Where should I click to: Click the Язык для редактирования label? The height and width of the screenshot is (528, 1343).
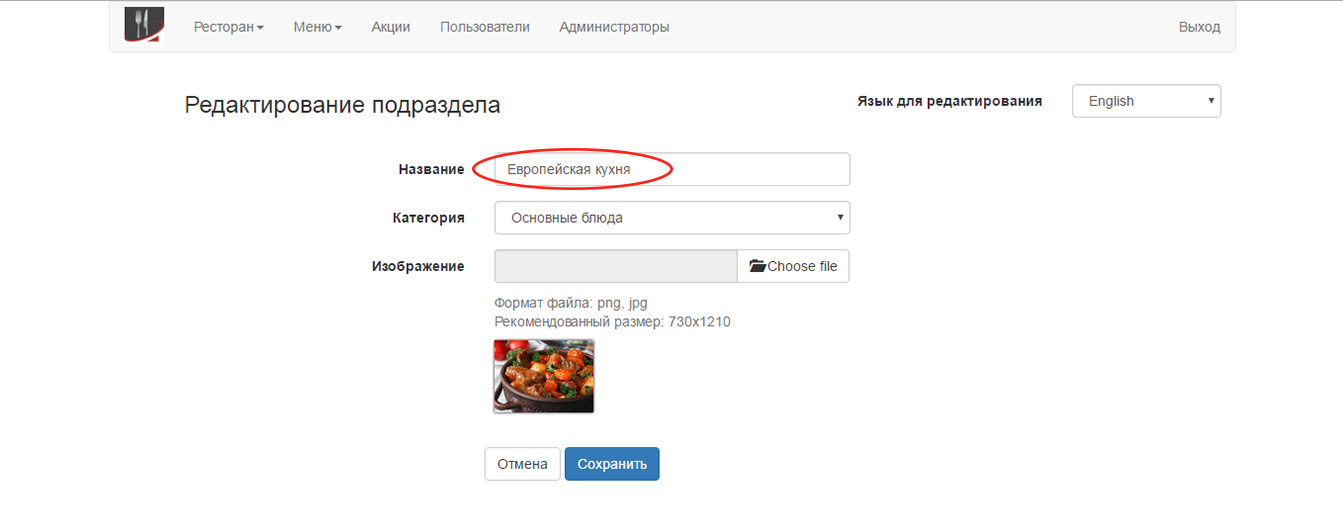click(950, 101)
